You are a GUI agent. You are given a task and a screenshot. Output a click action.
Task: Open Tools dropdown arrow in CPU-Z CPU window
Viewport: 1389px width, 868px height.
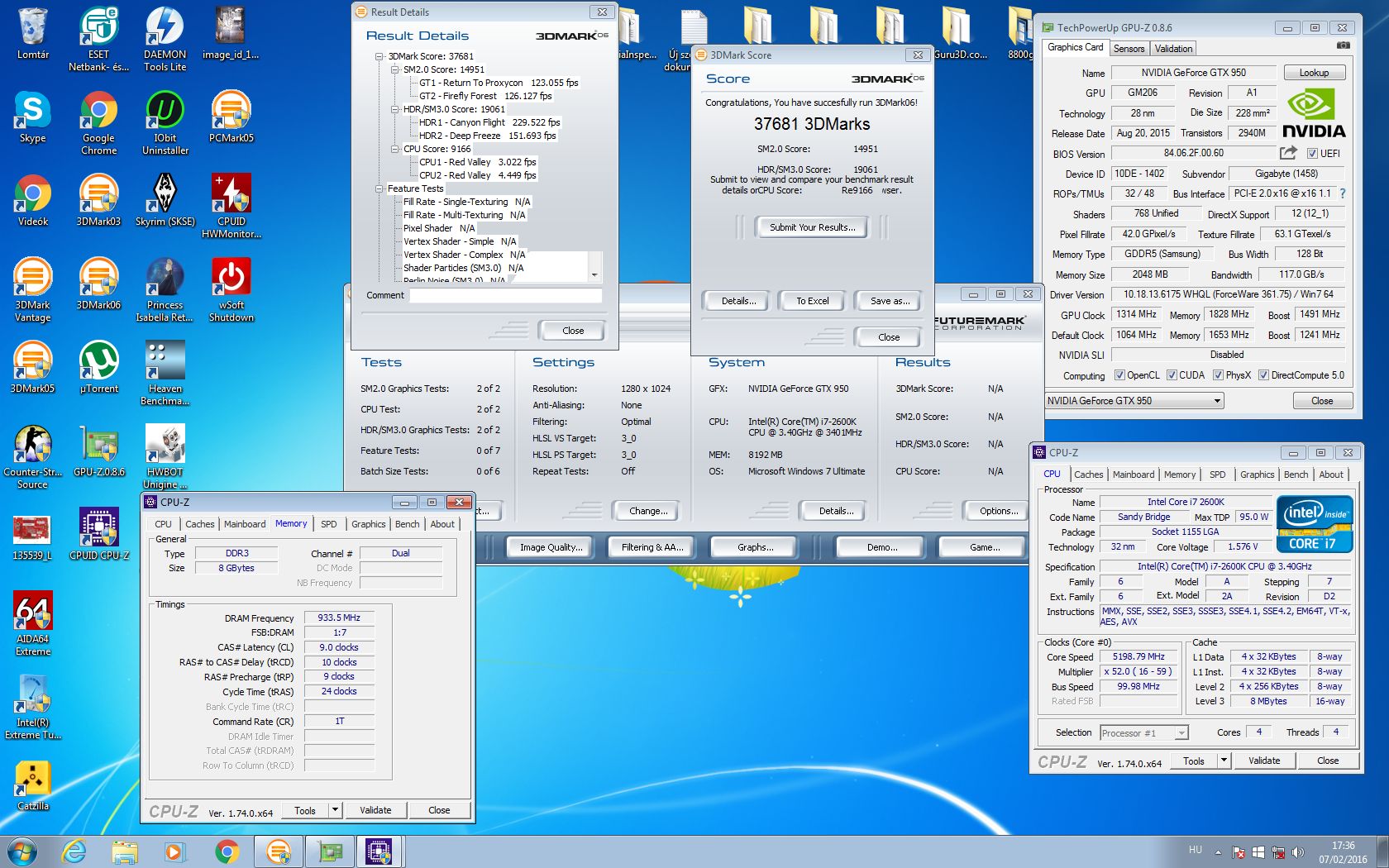click(x=1224, y=761)
